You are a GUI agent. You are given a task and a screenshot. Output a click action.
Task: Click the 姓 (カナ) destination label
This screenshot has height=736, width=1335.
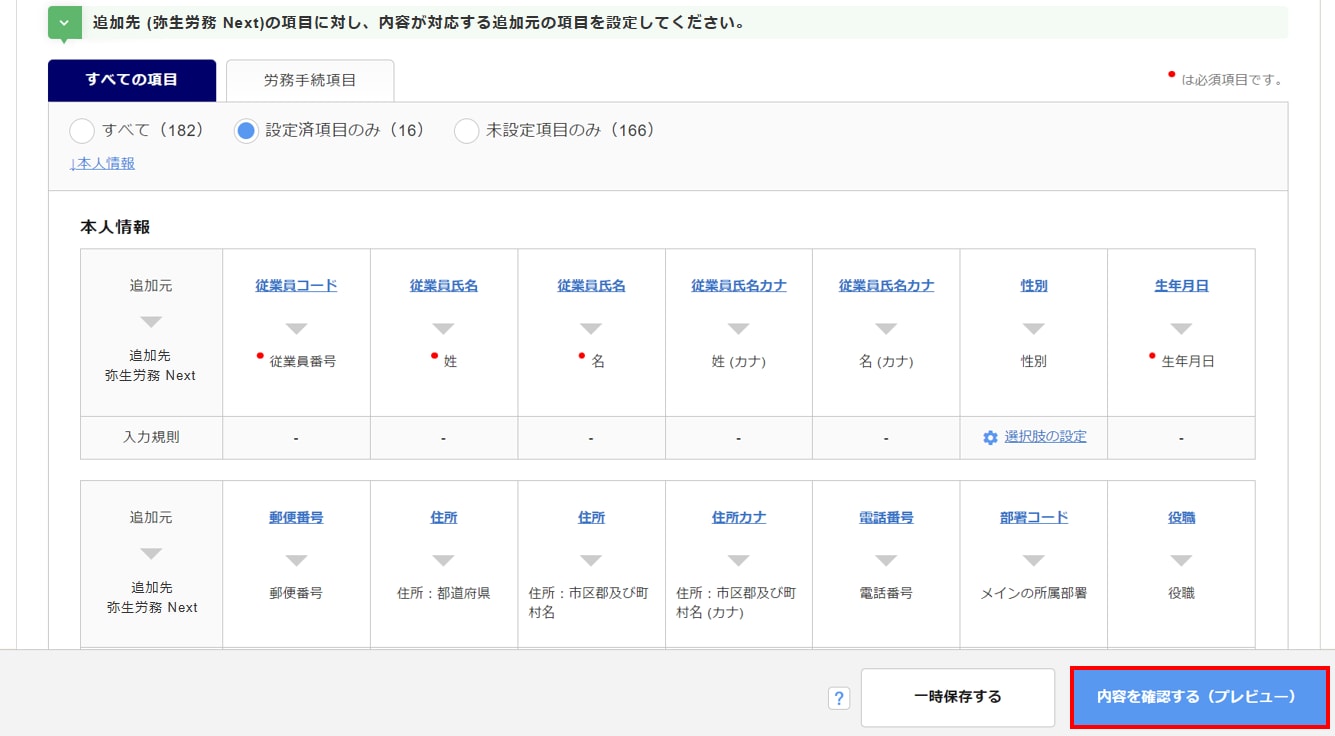point(739,362)
